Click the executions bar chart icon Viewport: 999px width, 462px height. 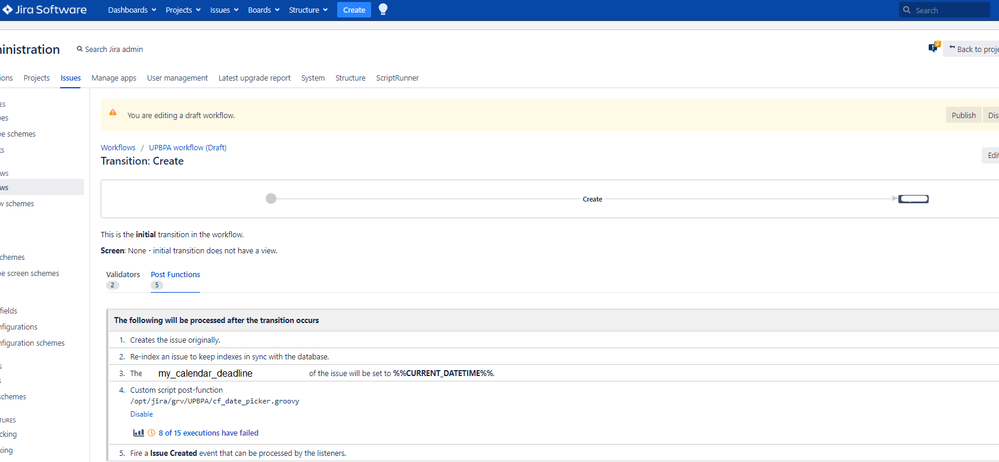tap(138, 433)
